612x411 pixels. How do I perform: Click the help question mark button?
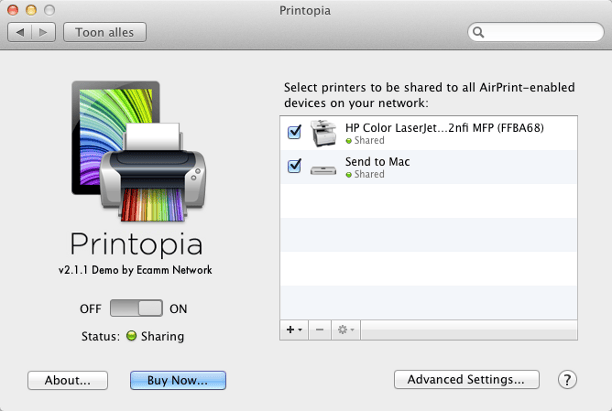tap(567, 380)
